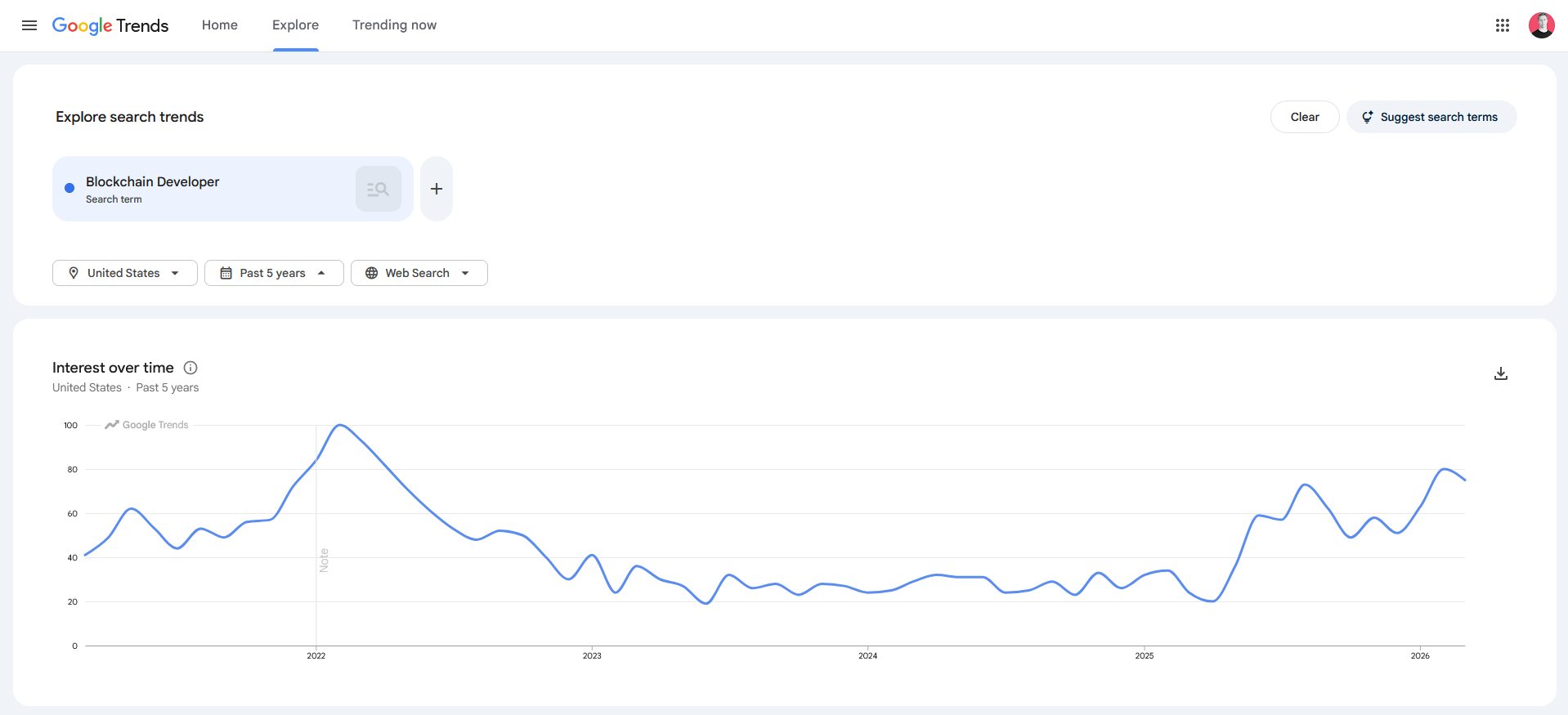Viewport: 1568px width, 715px height.
Task: Click the Google Trends logo
Action: coord(110,25)
